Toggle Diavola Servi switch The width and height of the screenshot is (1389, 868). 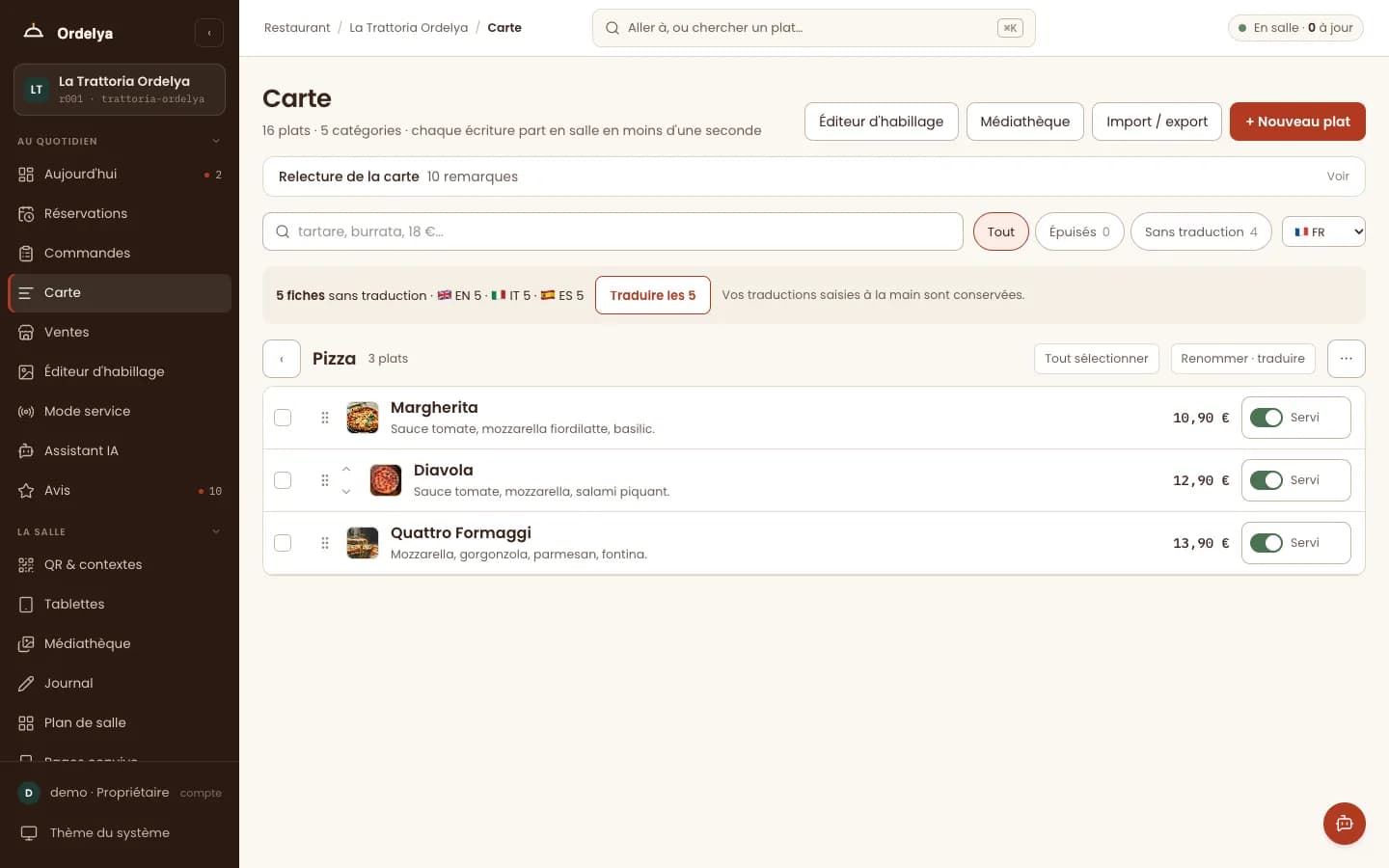point(1266,480)
